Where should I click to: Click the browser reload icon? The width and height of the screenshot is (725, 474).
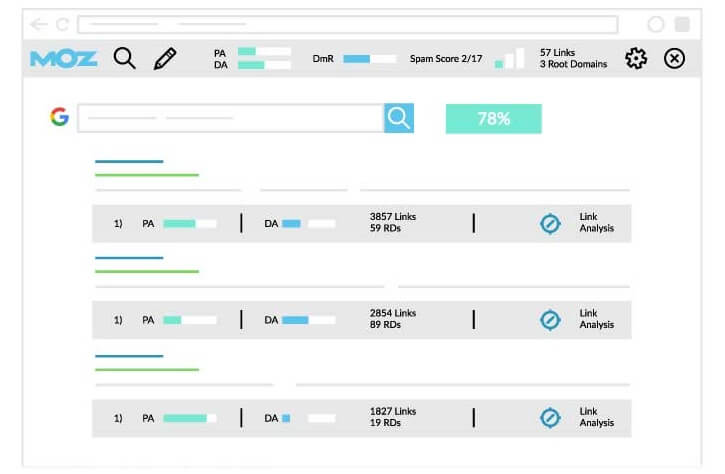pos(63,24)
